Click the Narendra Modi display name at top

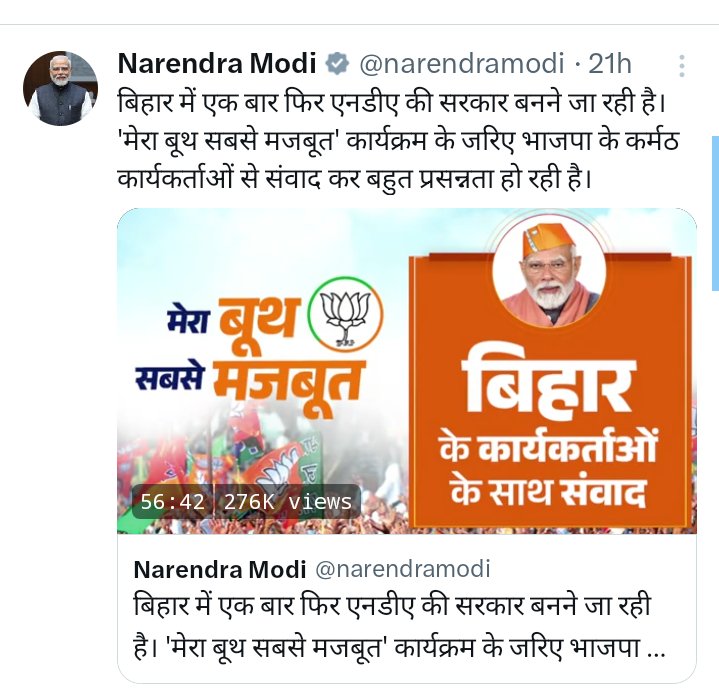pyautogui.click(x=217, y=64)
